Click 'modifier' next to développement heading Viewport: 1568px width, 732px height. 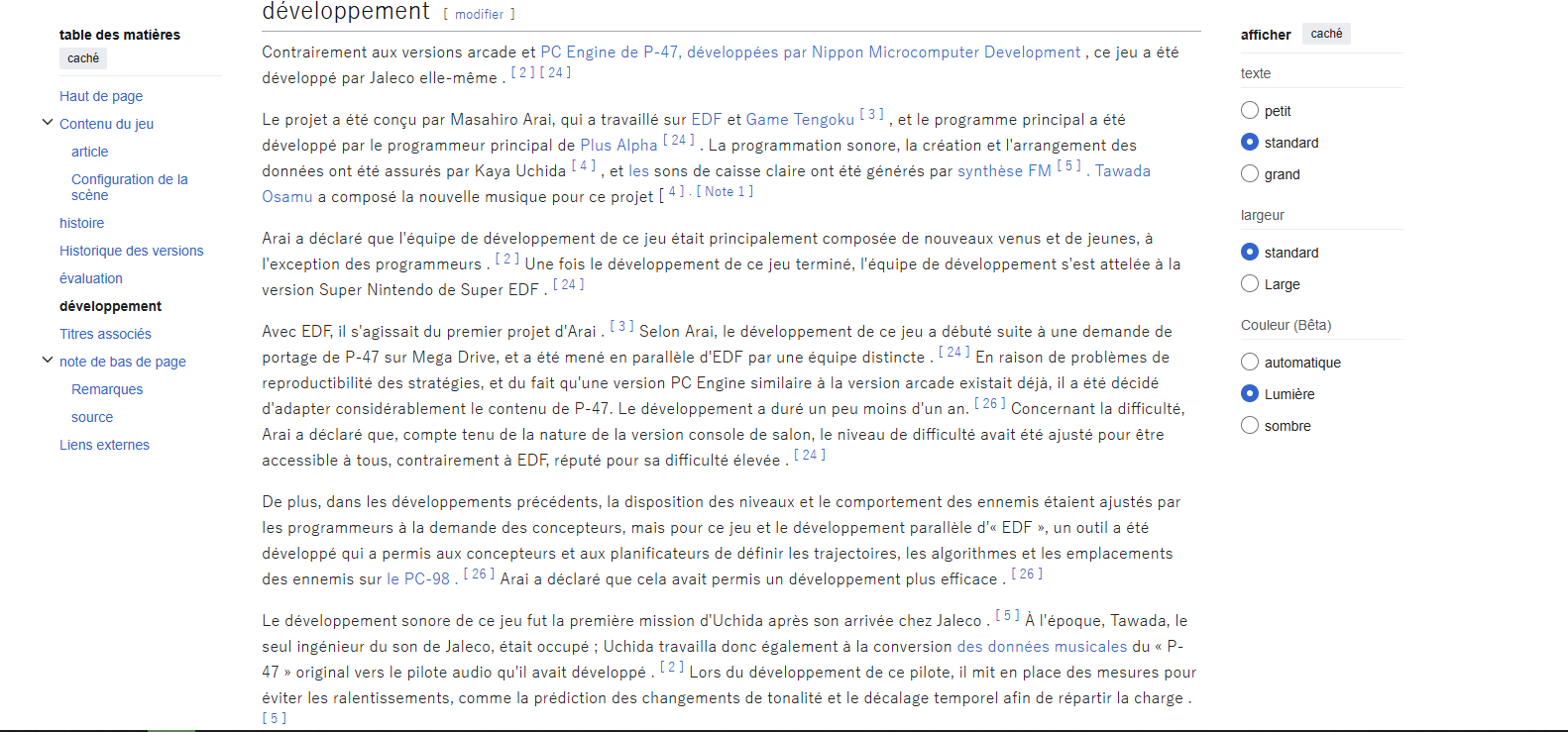pos(480,15)
